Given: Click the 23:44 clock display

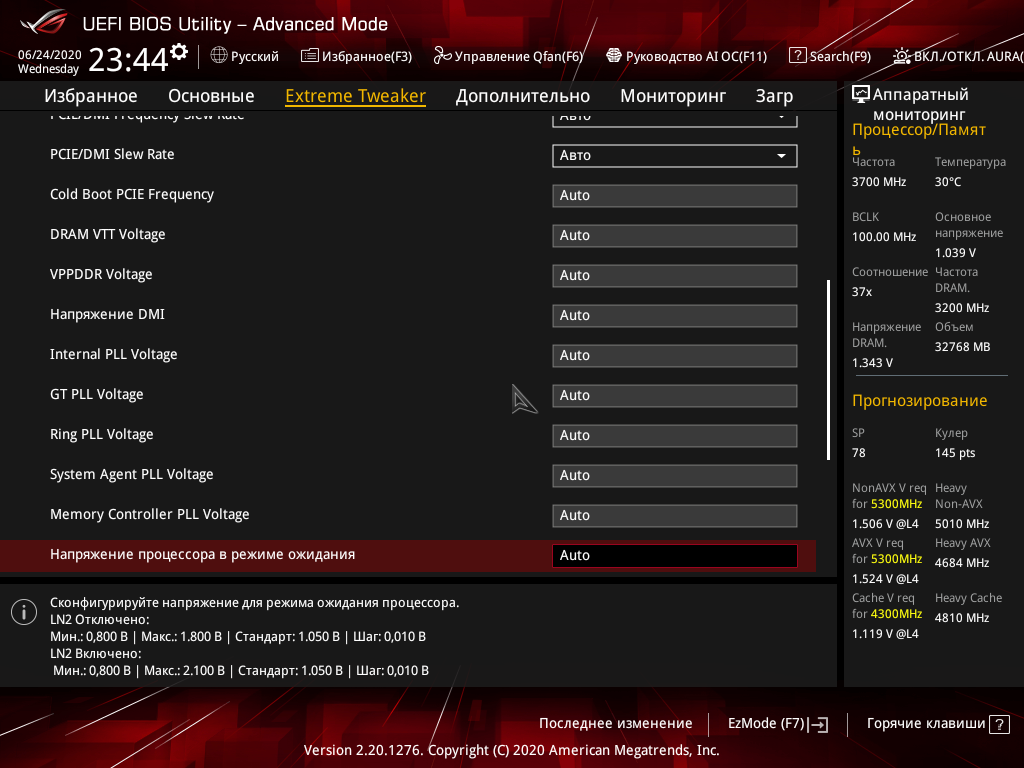Looking at the screenshot, I should pos(129,59).
